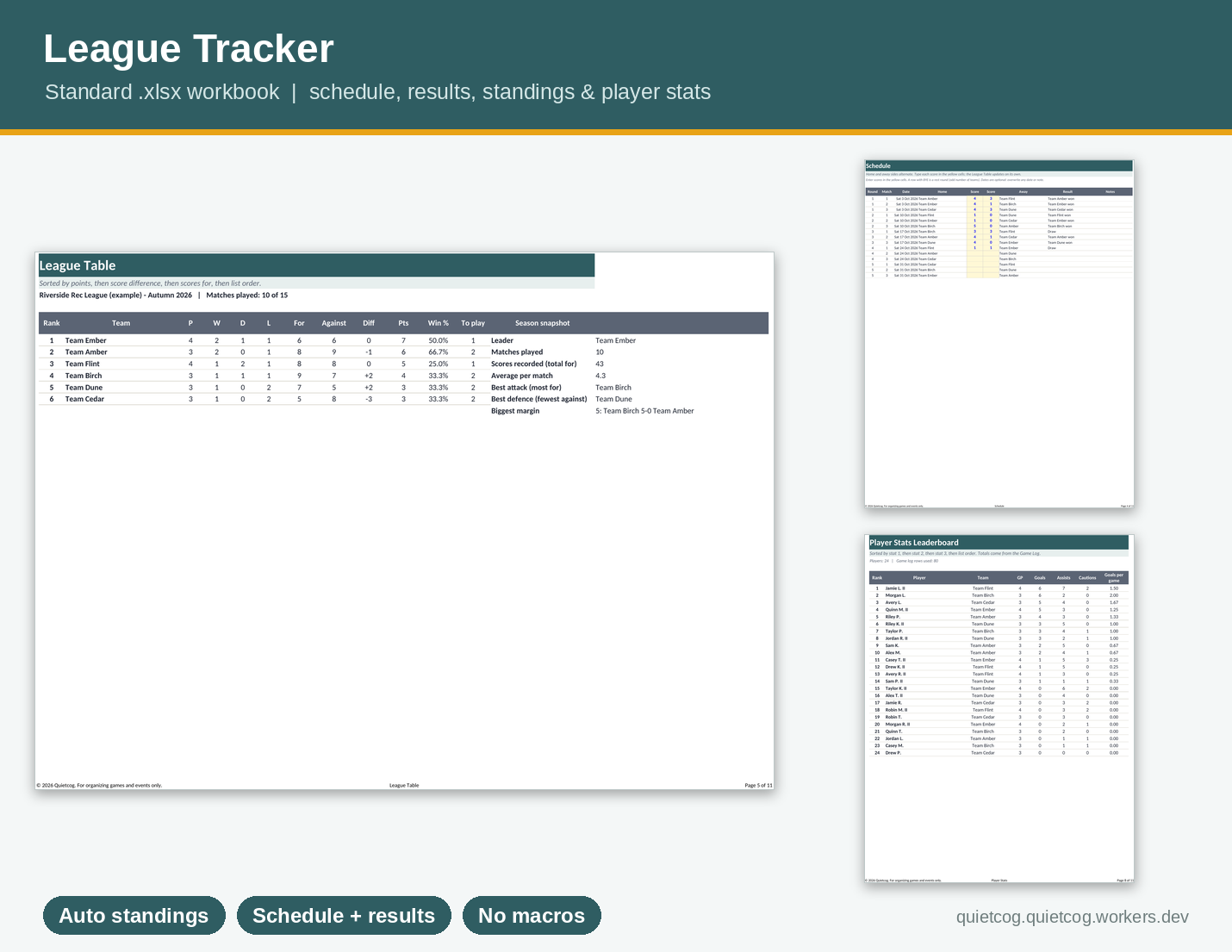Click the "Win %" column header

[439, 323]
